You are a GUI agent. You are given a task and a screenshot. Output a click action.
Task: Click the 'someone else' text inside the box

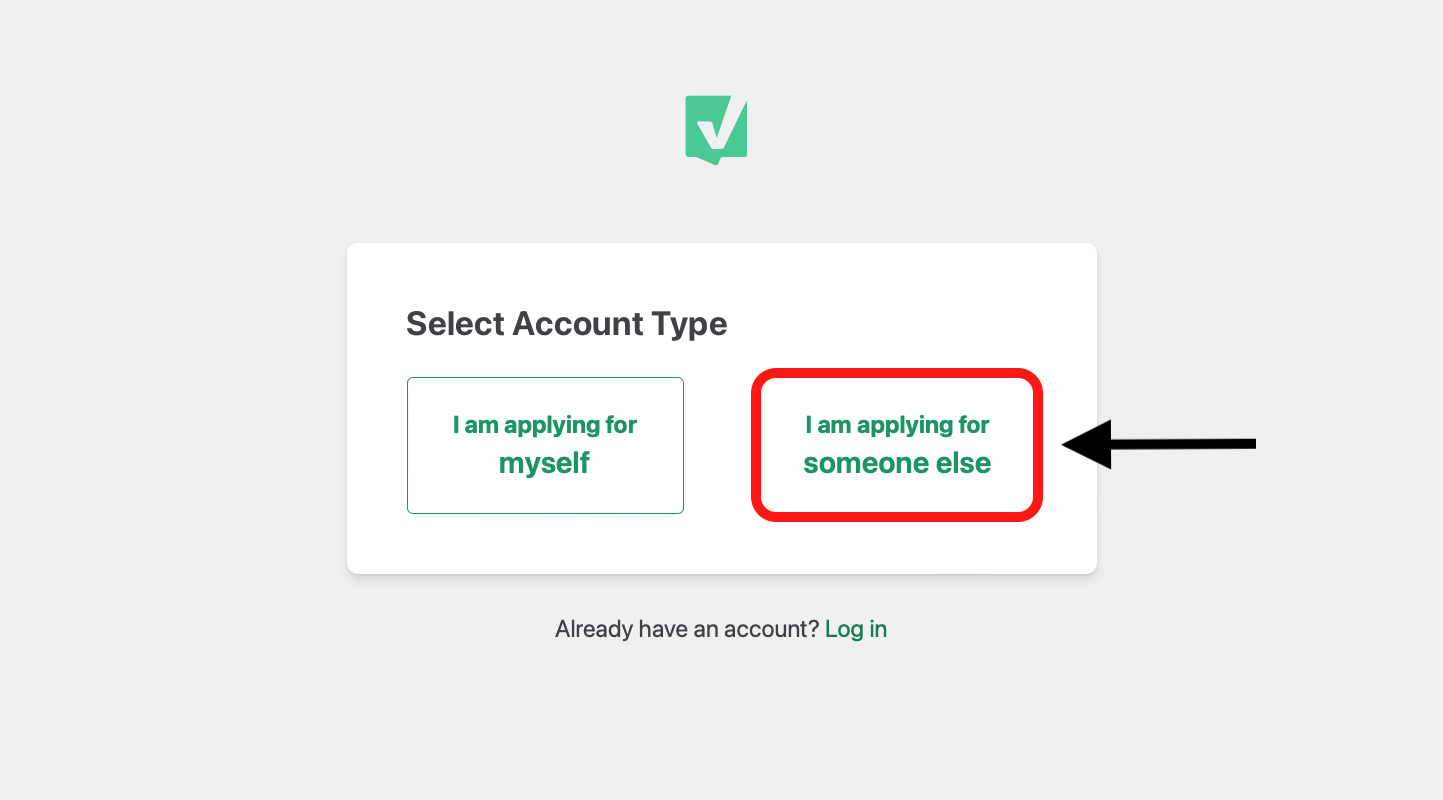[896, 463]
